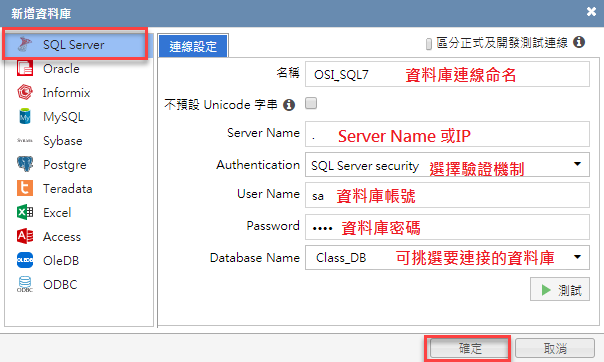The width and height of the screenshot is (604, 362).
Task: Select the Excel list entry text
Action: [x=57, y=213]
